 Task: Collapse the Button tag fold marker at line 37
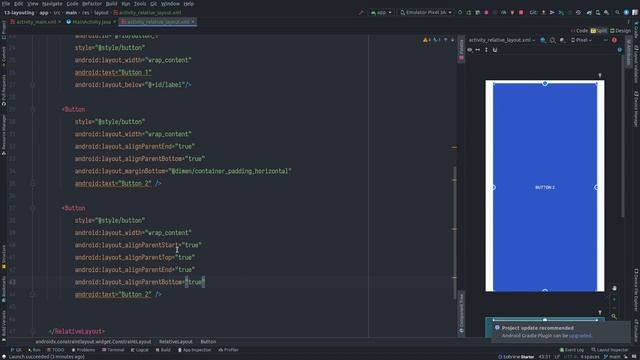click(x=33, y=208)
